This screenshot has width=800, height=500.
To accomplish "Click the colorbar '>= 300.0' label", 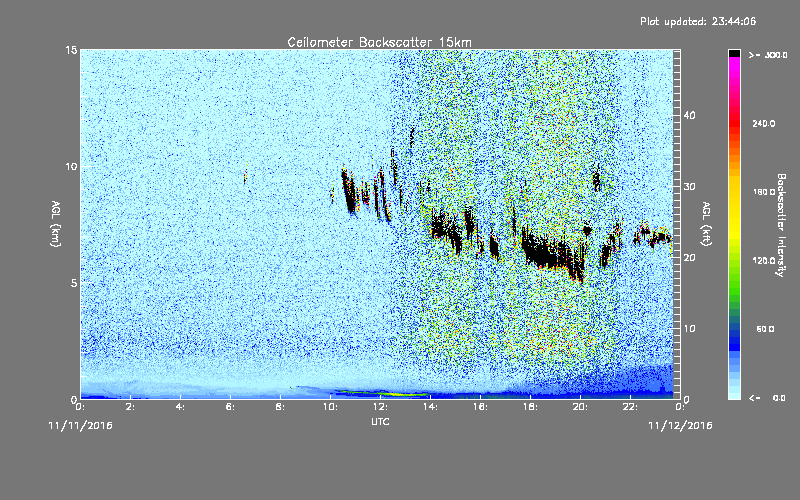I will [767, 55].
